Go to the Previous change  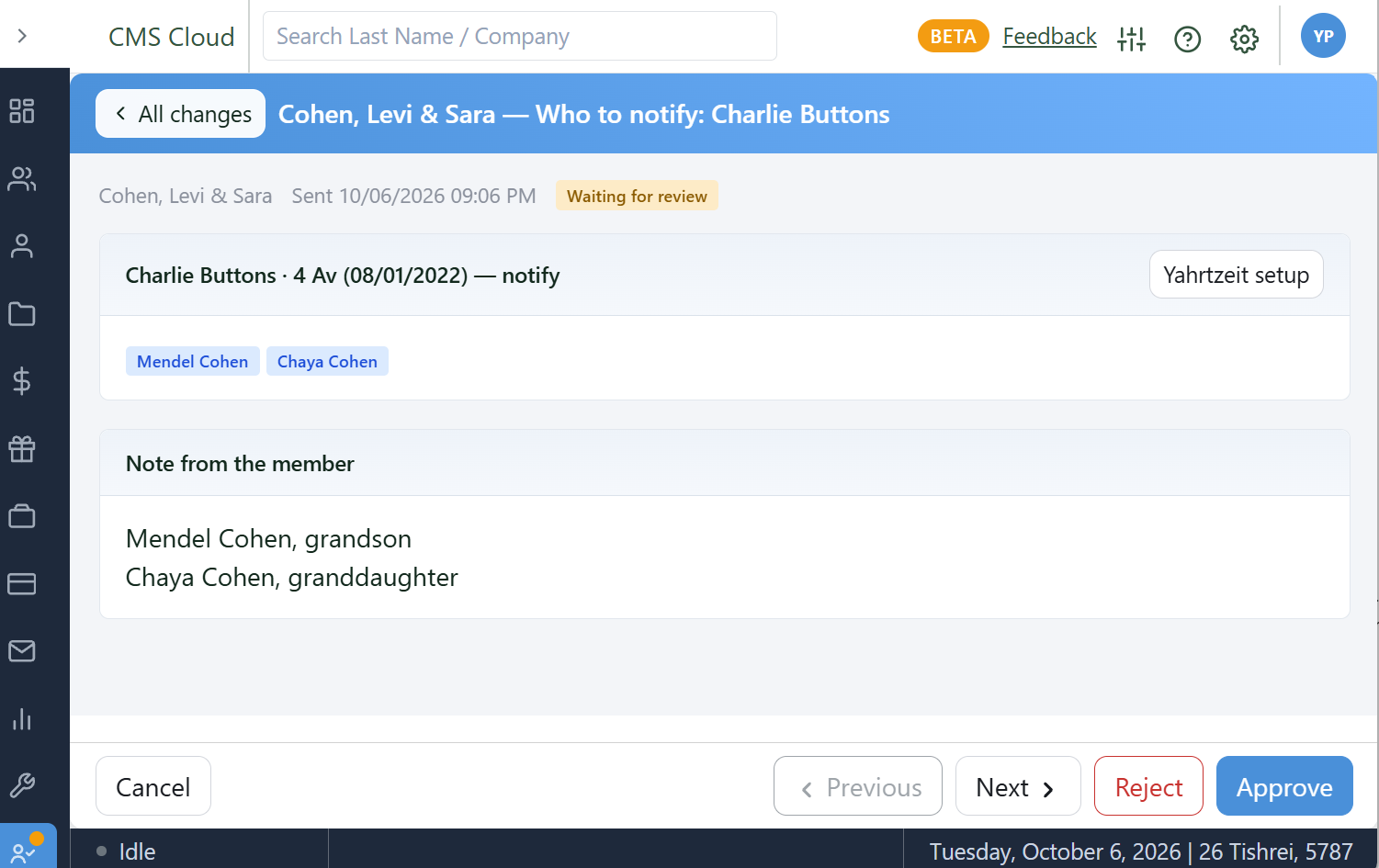pos(858,786)
